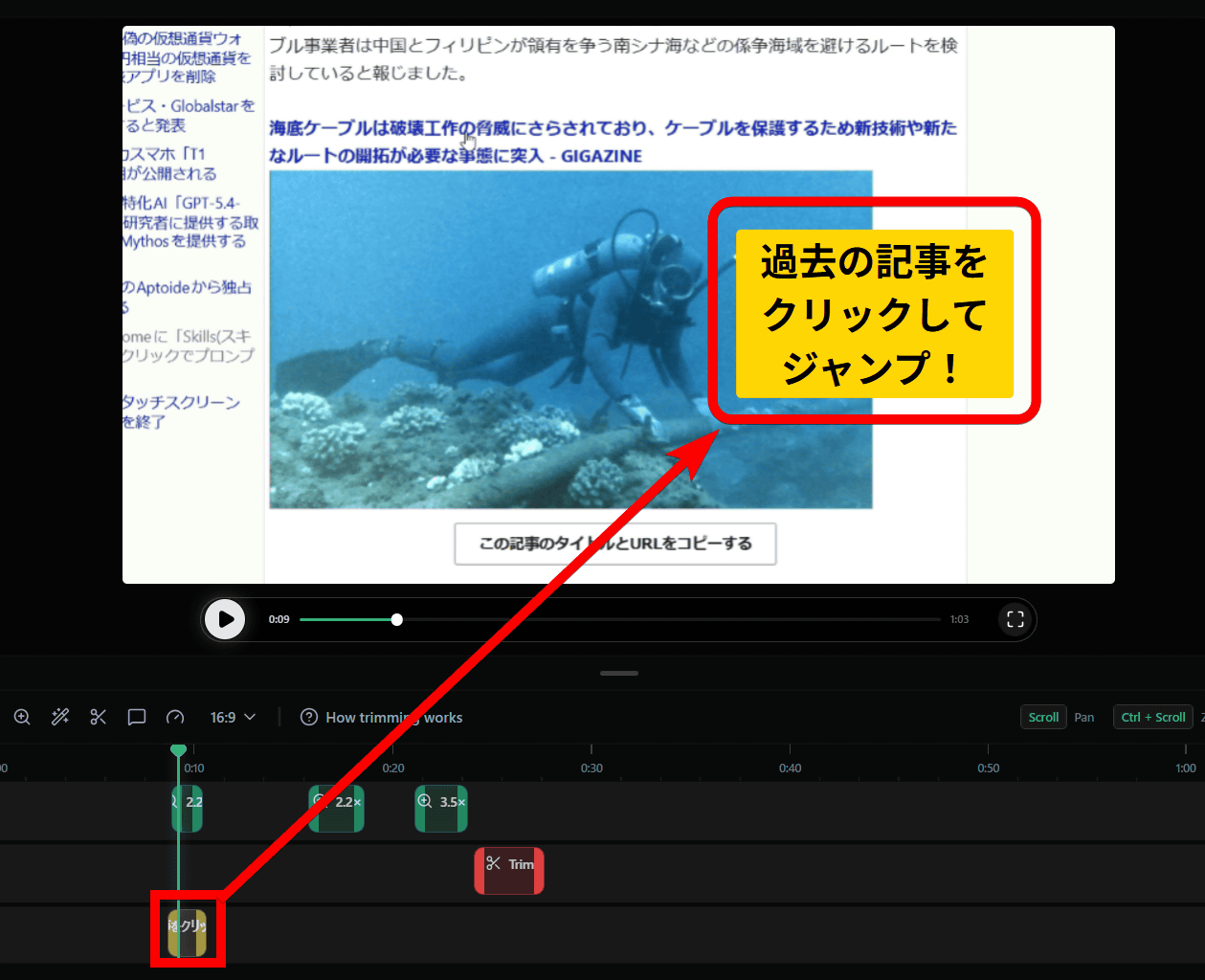
Task: Click the add zoom magnifier icon
Action: [22, 717]
